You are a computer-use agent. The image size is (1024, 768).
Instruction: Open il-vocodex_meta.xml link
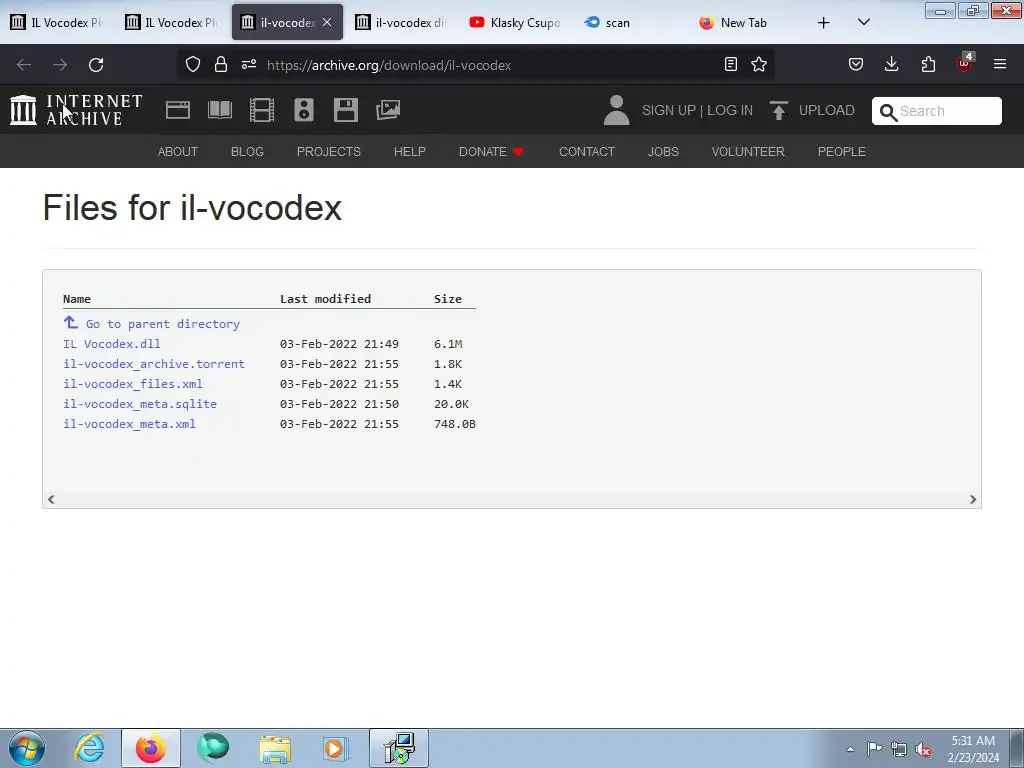(129, 424)
